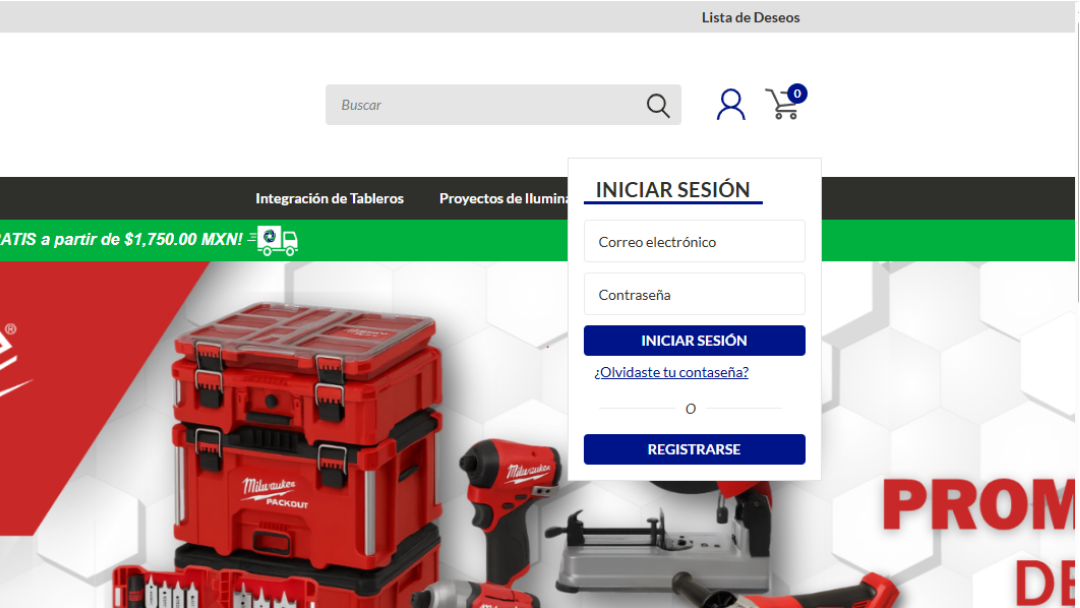Type in the Buscar search field
This screenshot has width=1080, height=608.
pyautogui.click(x=485, y=105)
